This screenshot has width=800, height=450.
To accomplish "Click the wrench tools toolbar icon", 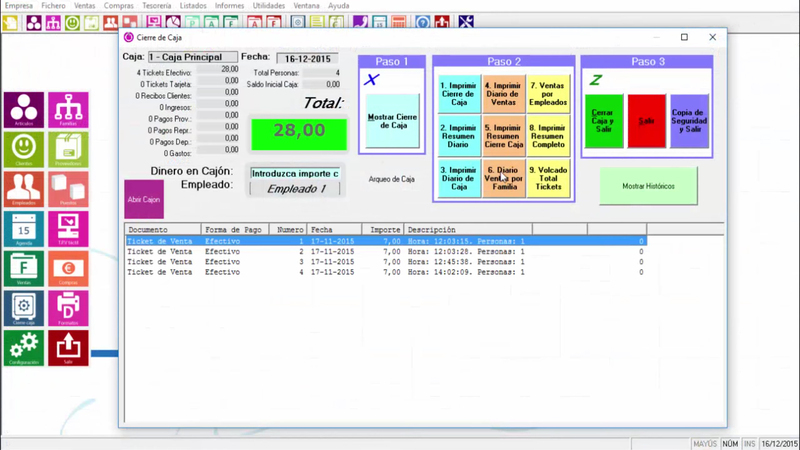I will point(466,22).
